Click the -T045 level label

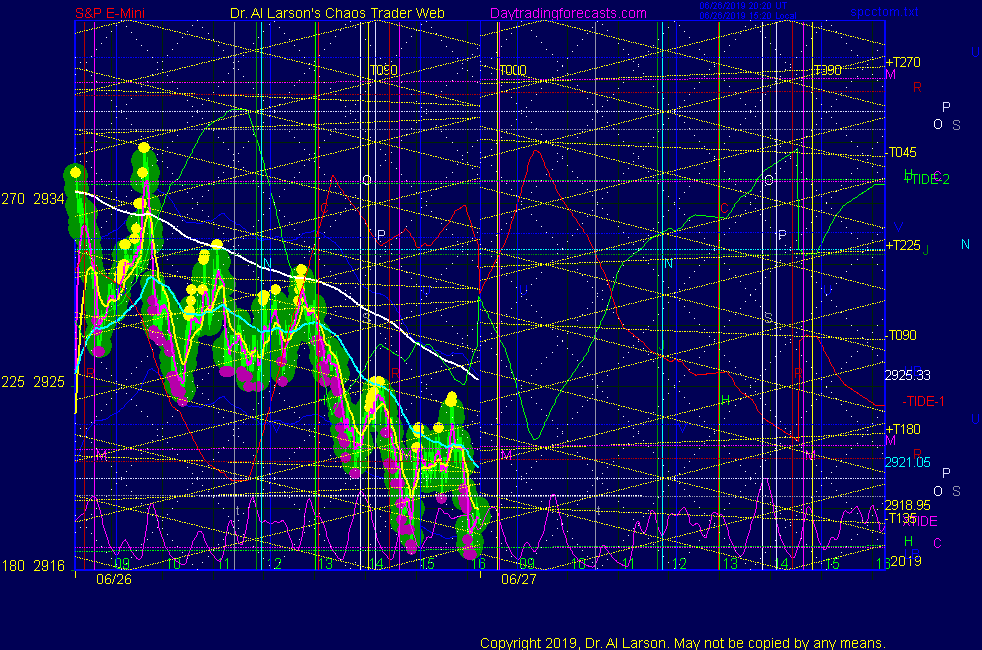click(902, 152)
